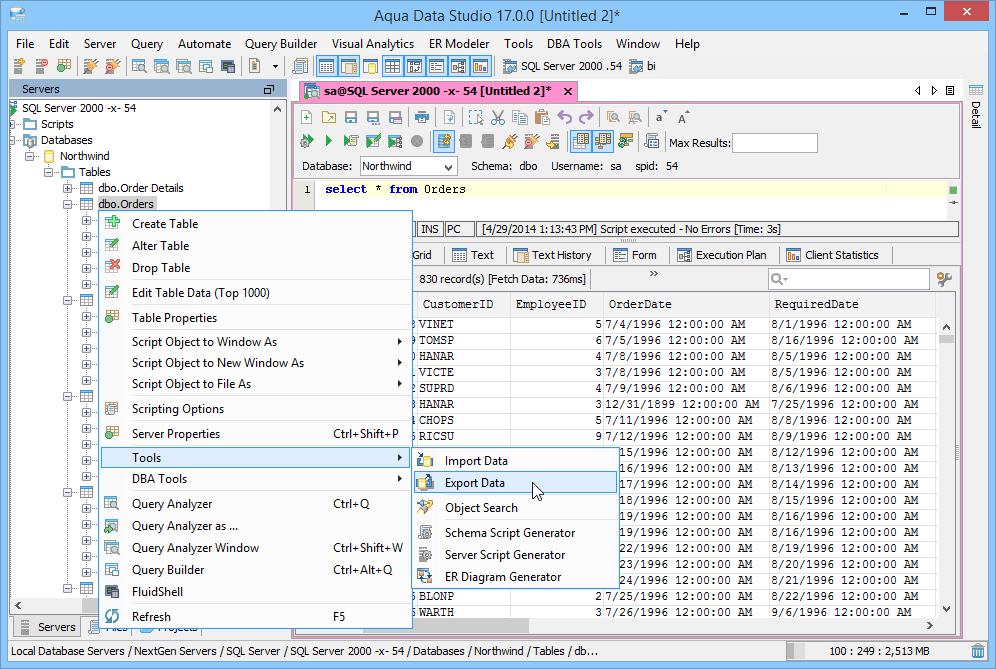This screenshot has height=669, width=996.
Task: Click the tab list icon right of tab arrows
Action: [x=950, y=91]
